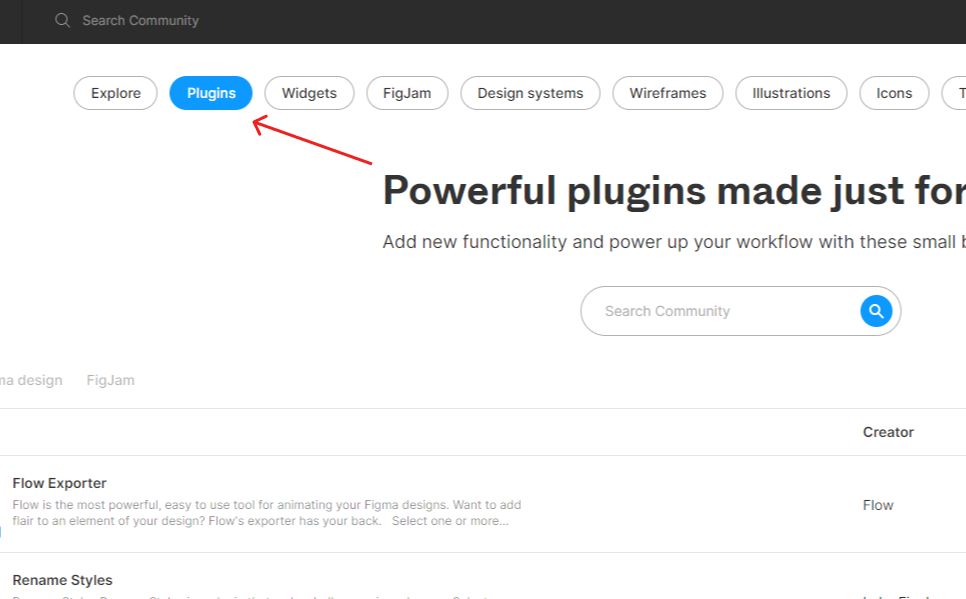Click the center Search Community input box
The image size is (966, 599).
741,311
